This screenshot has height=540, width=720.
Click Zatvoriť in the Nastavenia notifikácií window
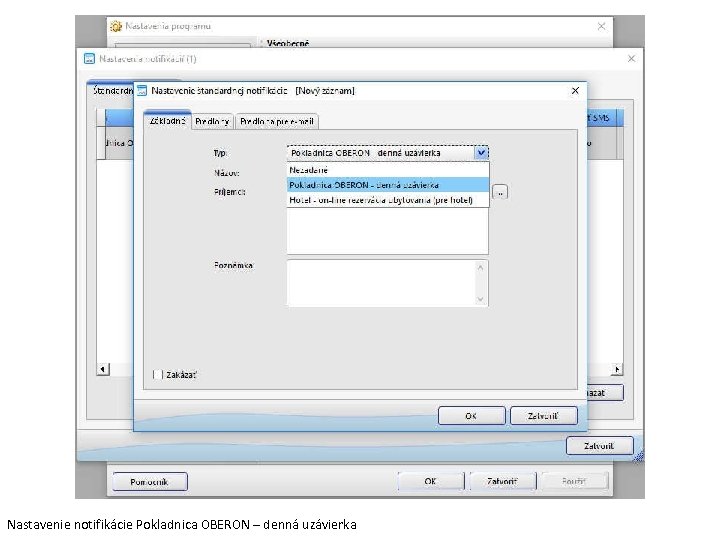600,446
